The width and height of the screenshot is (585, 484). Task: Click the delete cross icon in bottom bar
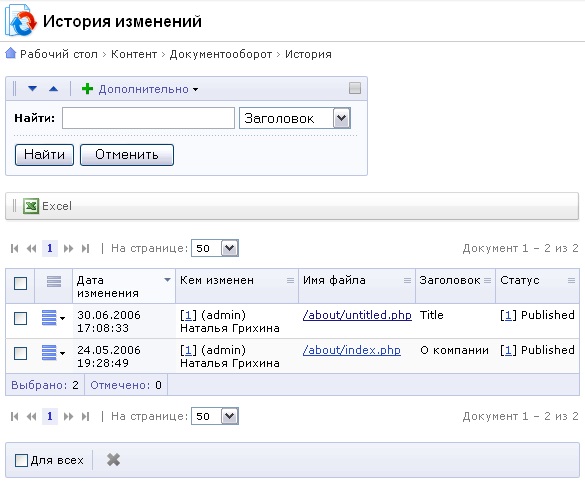point(113,459)
